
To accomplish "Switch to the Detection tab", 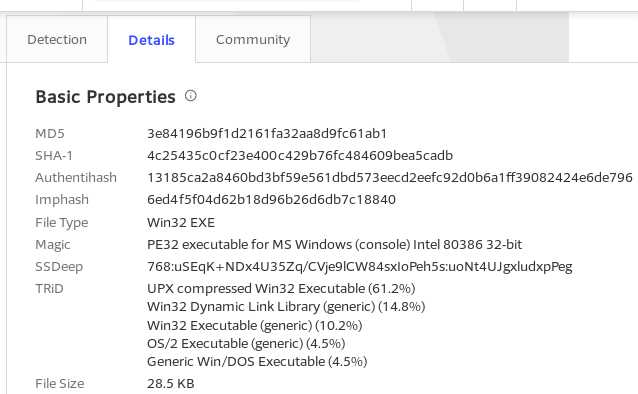I will pyautogui.click(x=57, y=39).
